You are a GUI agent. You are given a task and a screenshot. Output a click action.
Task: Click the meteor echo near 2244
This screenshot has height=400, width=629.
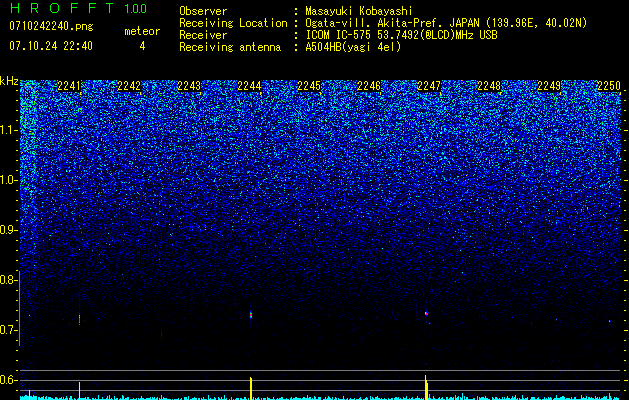point(251,315)
